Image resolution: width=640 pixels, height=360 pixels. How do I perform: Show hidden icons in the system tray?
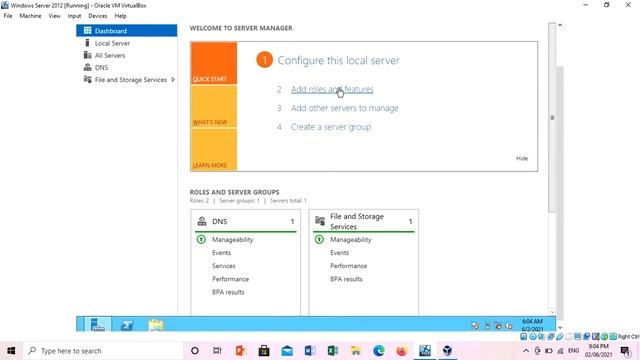pos(526,351)
